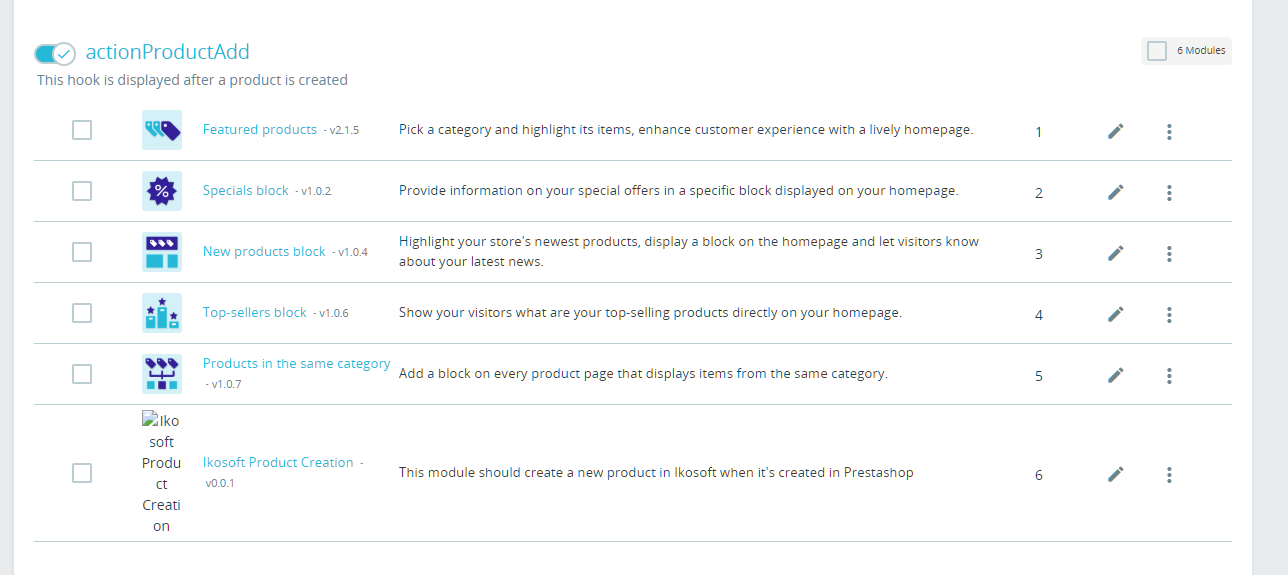Open the three-dot menu for Specials block
Screen dimensions: 1288x575
[1169, 192]
